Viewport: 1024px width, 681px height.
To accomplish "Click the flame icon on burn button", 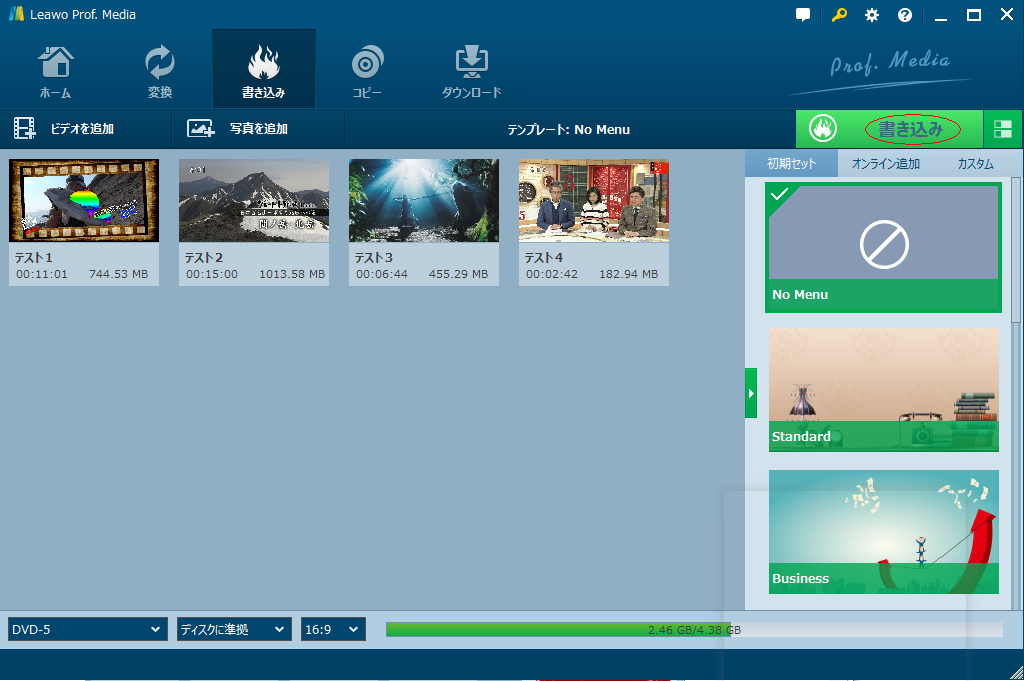I will point(823,129).
